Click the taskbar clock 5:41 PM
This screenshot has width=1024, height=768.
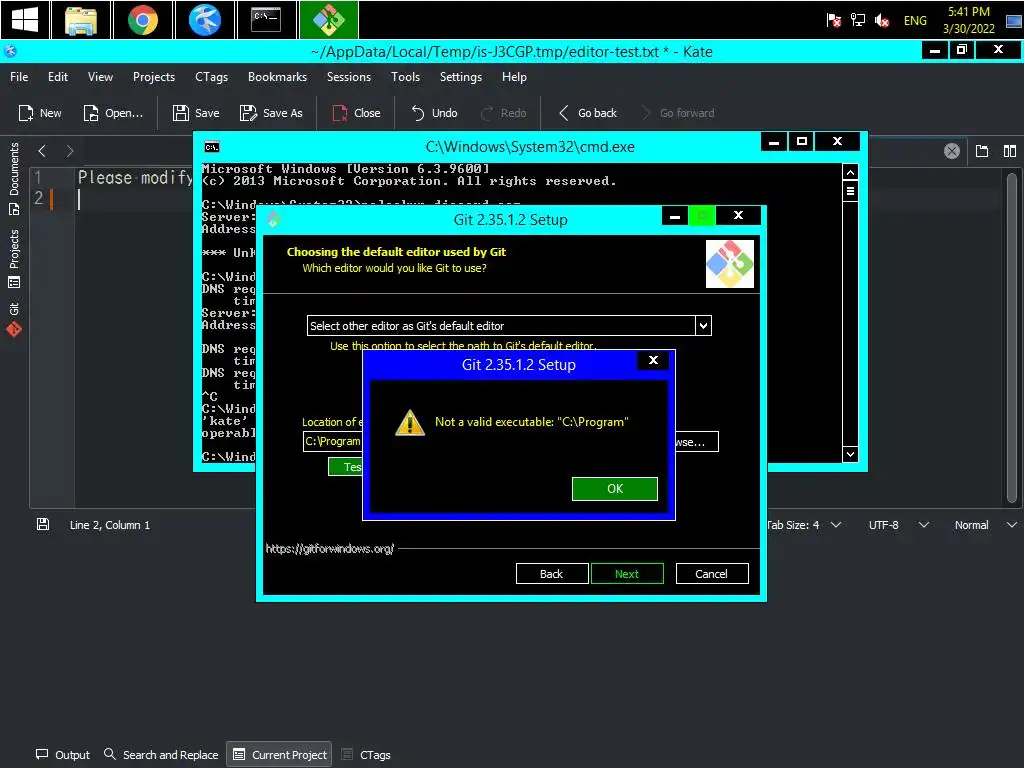[968, 12]
